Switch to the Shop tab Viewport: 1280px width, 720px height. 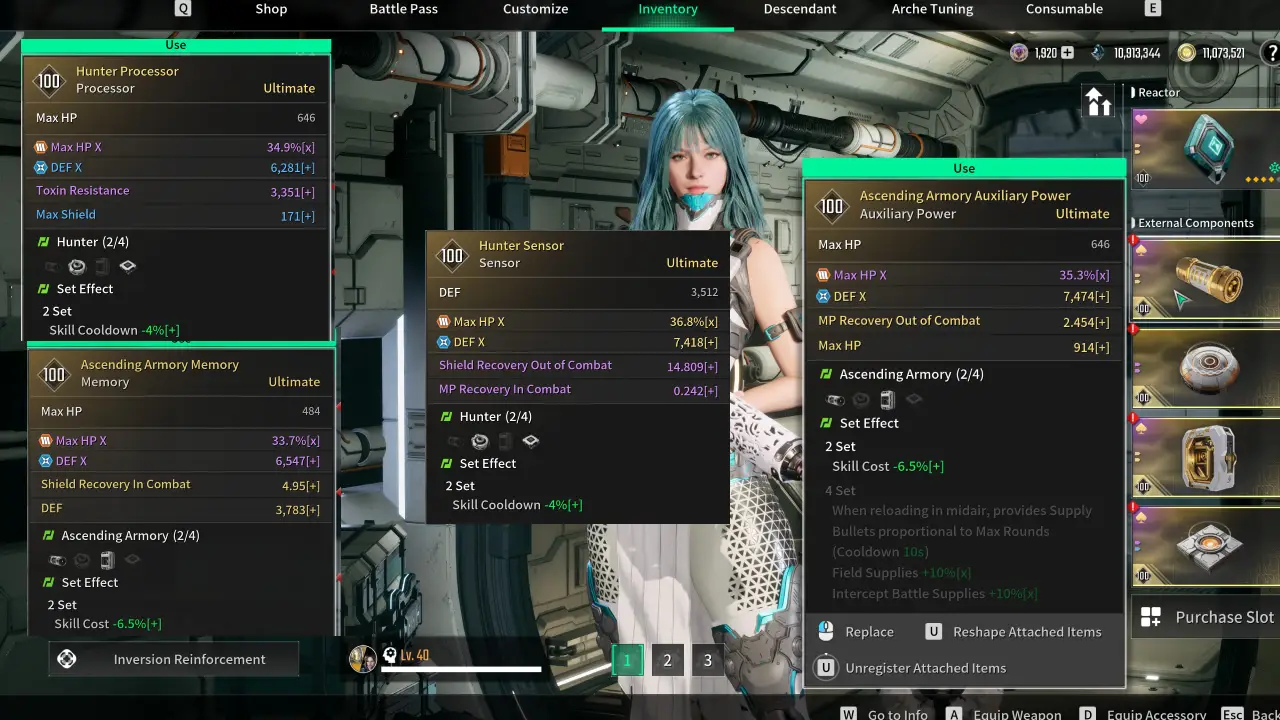(x=270, y=10)
